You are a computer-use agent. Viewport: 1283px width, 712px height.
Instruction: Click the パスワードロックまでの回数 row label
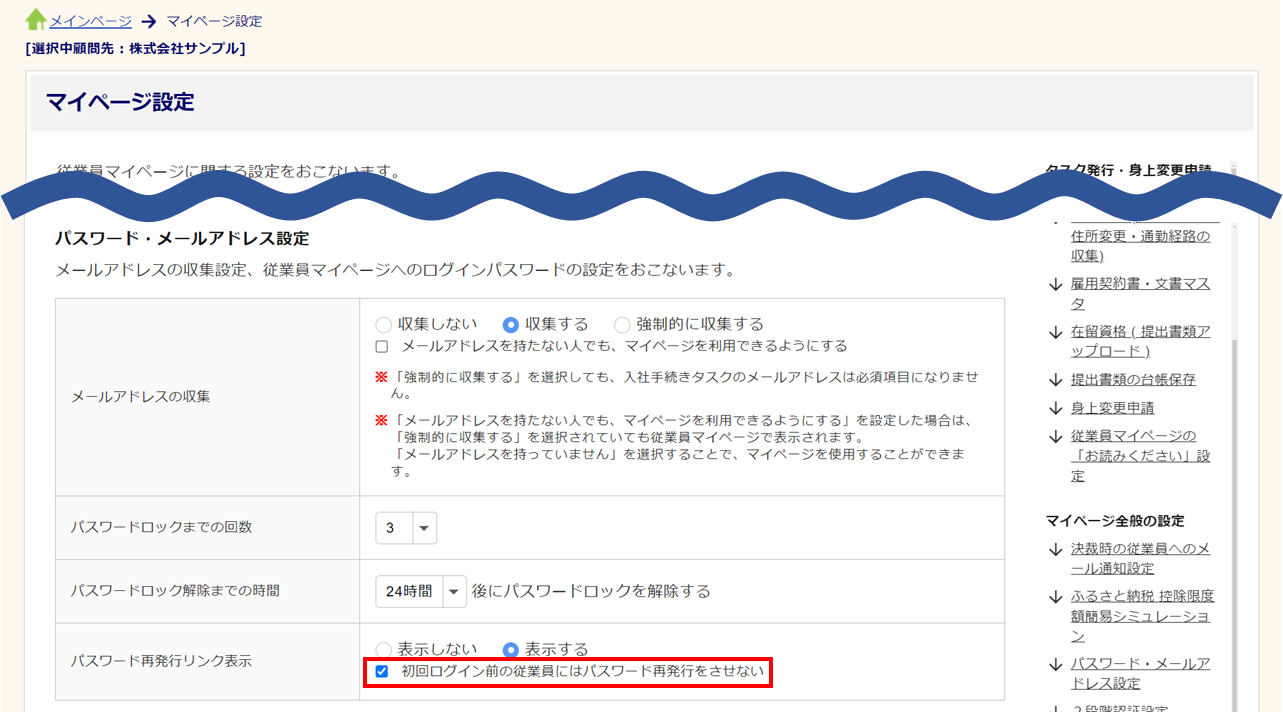161,527
